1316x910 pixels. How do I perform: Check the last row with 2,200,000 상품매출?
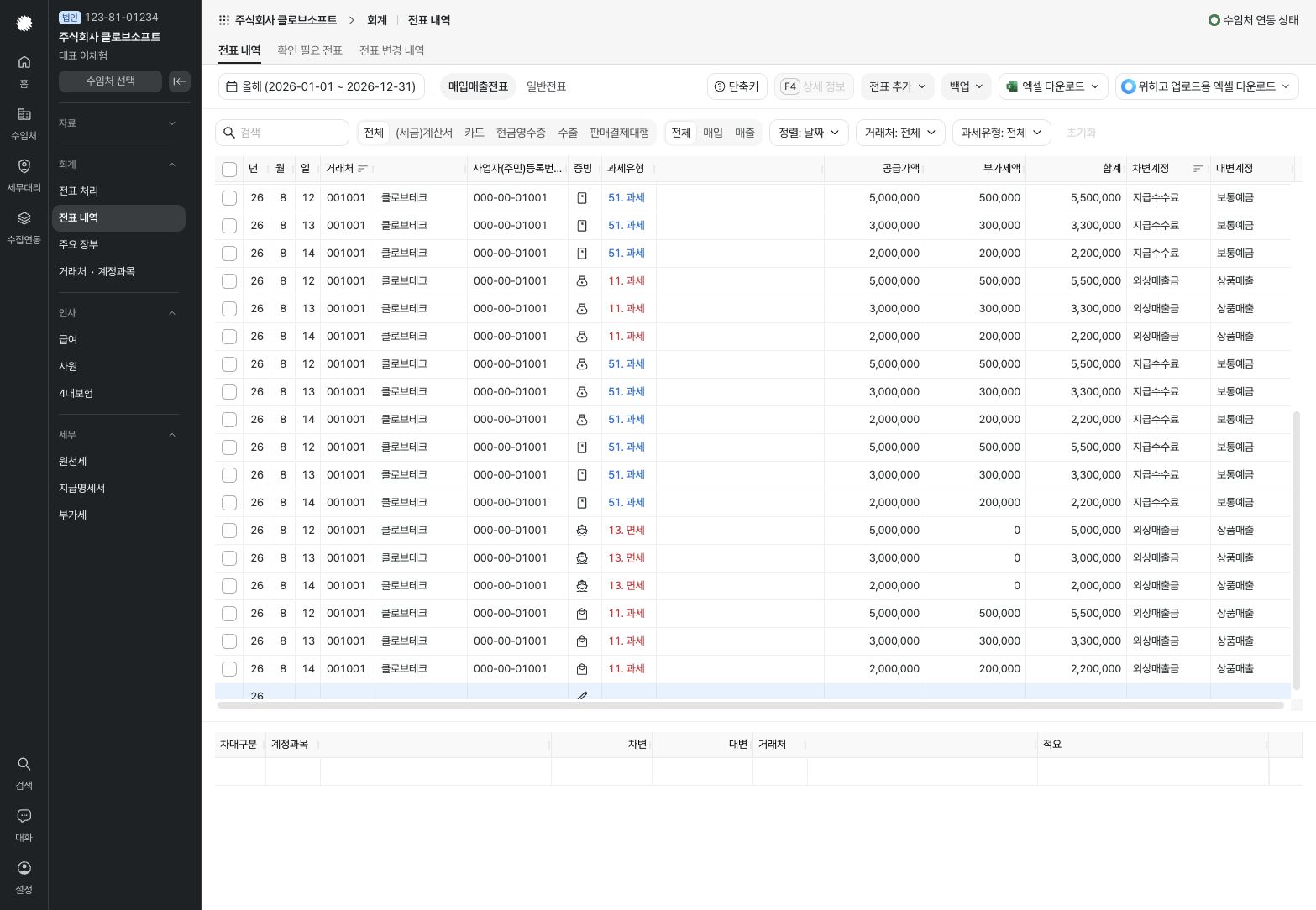229,669
